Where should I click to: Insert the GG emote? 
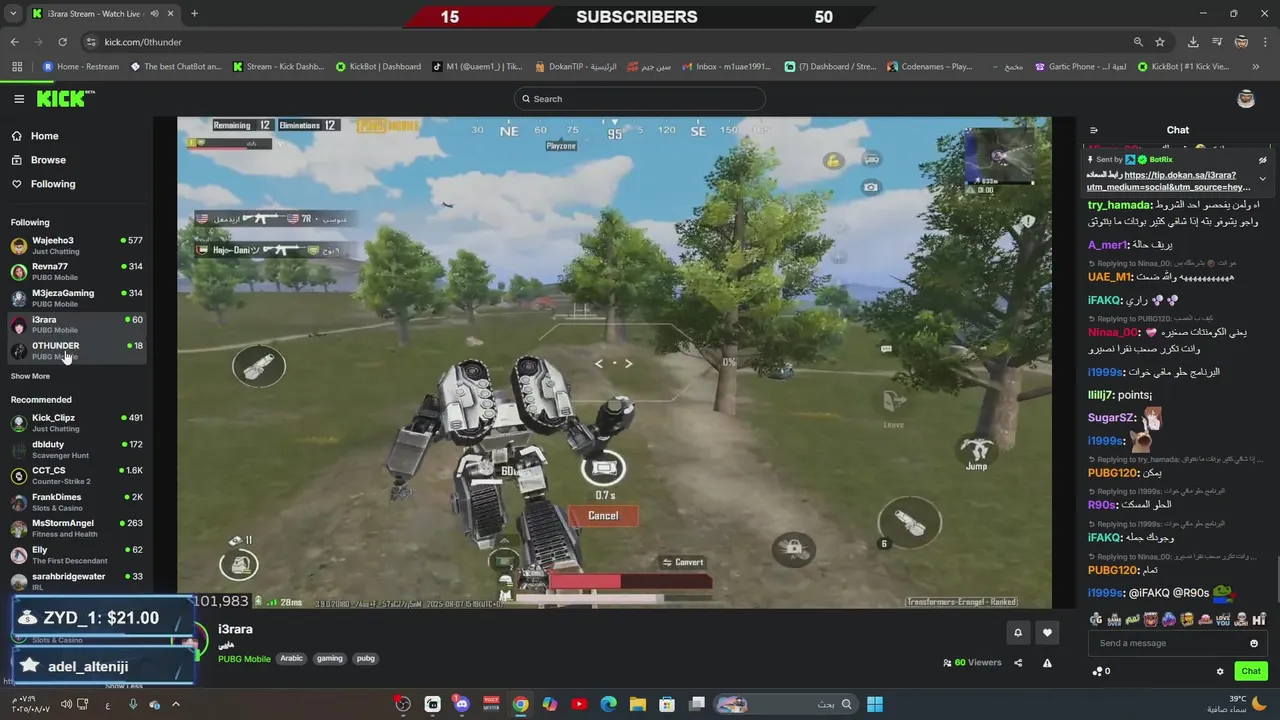click(x=1097, y=620)
